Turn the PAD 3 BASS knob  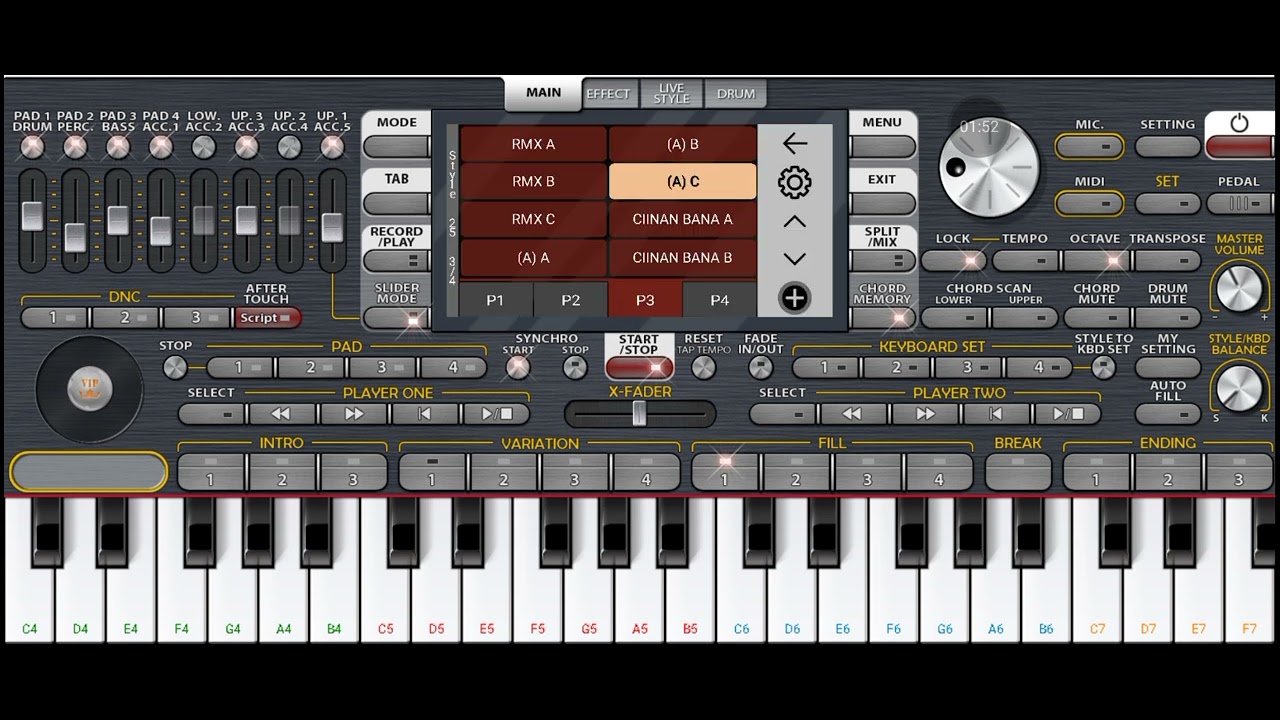pos(118,147)
